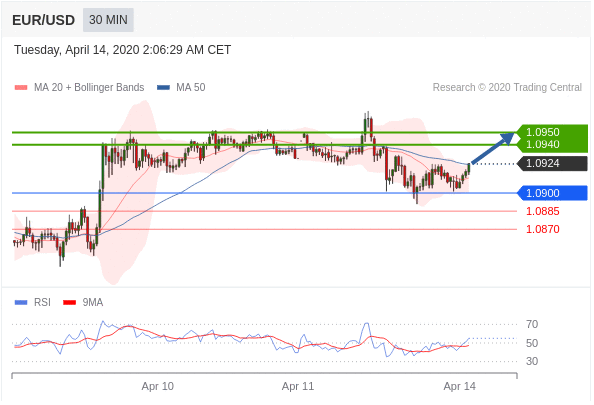
Task: Click the 1.0900 blue pivot tag
Action: pyautogui.click(x=552, y=193)
